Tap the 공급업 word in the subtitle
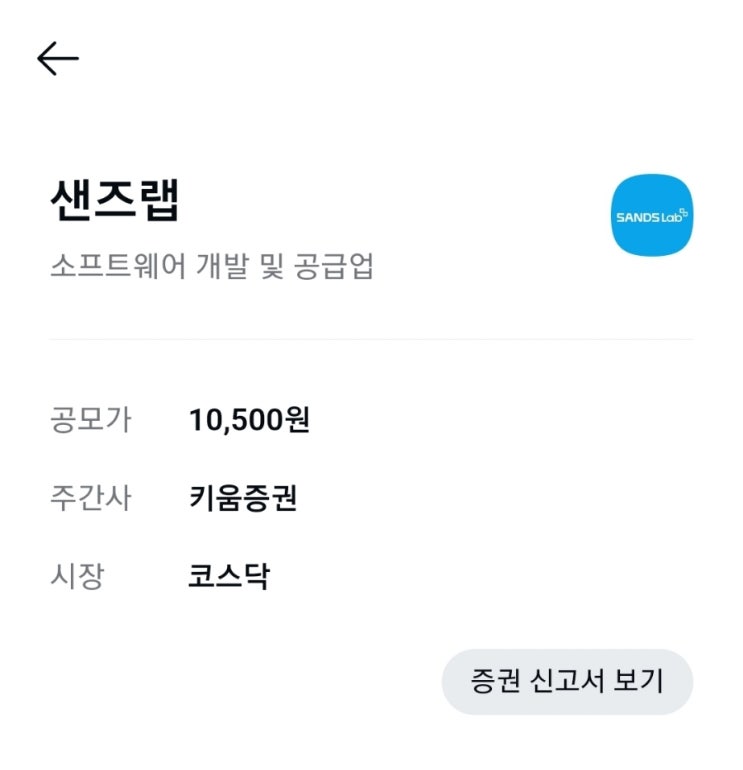Screen dimensions: 743x770 (334, 266)
